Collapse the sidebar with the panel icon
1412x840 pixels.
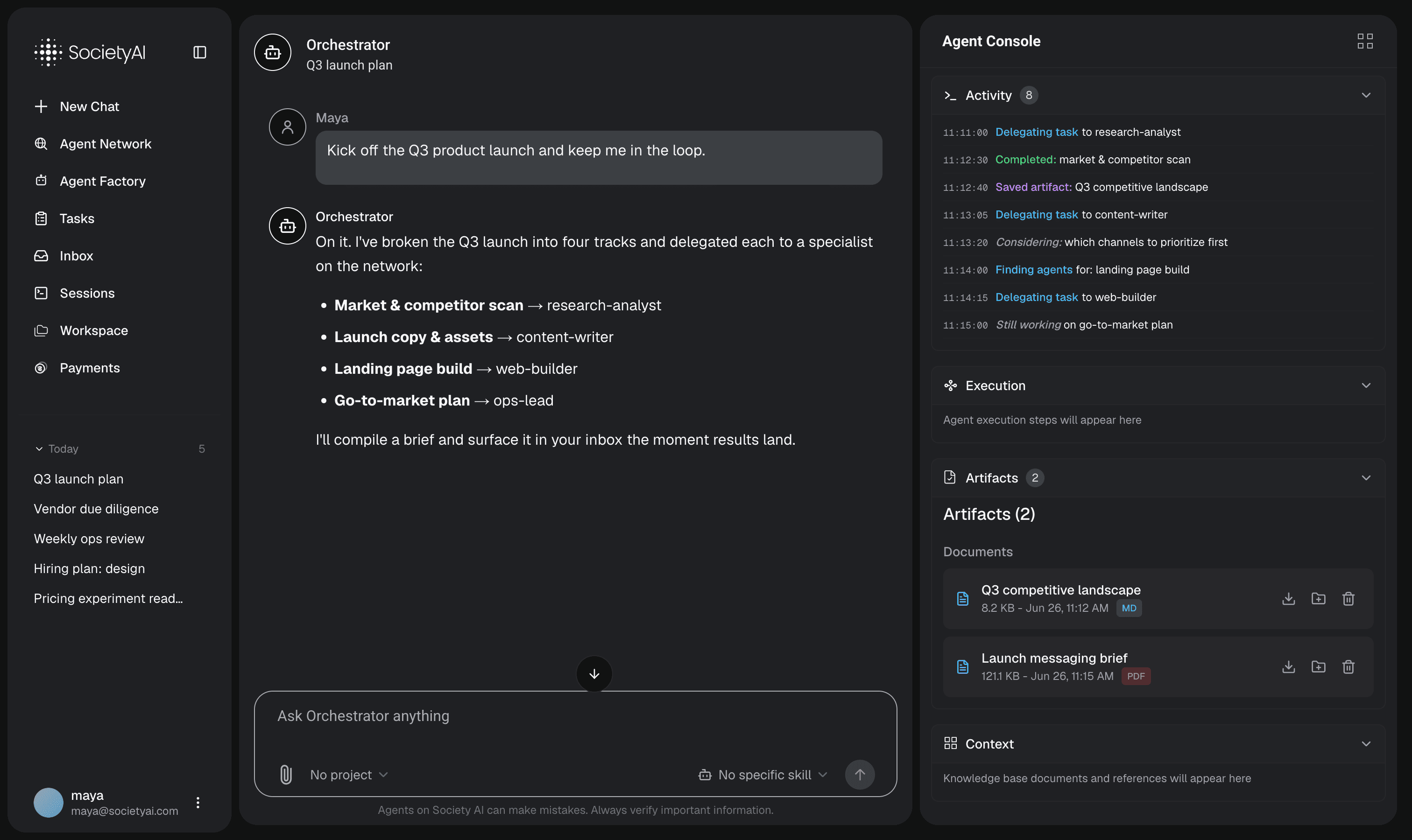pyautogui.click(x=199, y=52)
